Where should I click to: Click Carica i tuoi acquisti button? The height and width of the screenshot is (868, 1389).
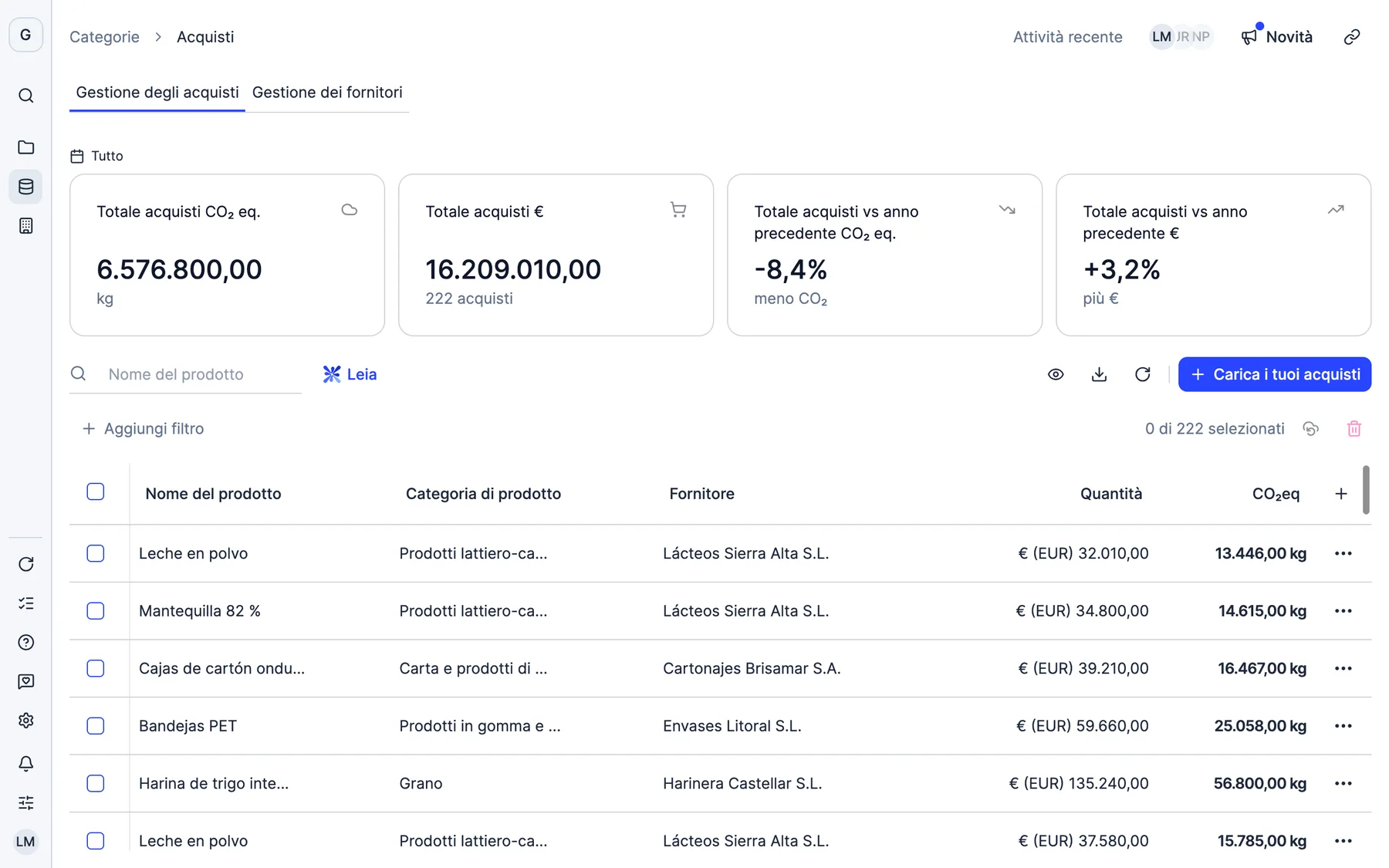pyautogui.click(x=1275, y=374)
